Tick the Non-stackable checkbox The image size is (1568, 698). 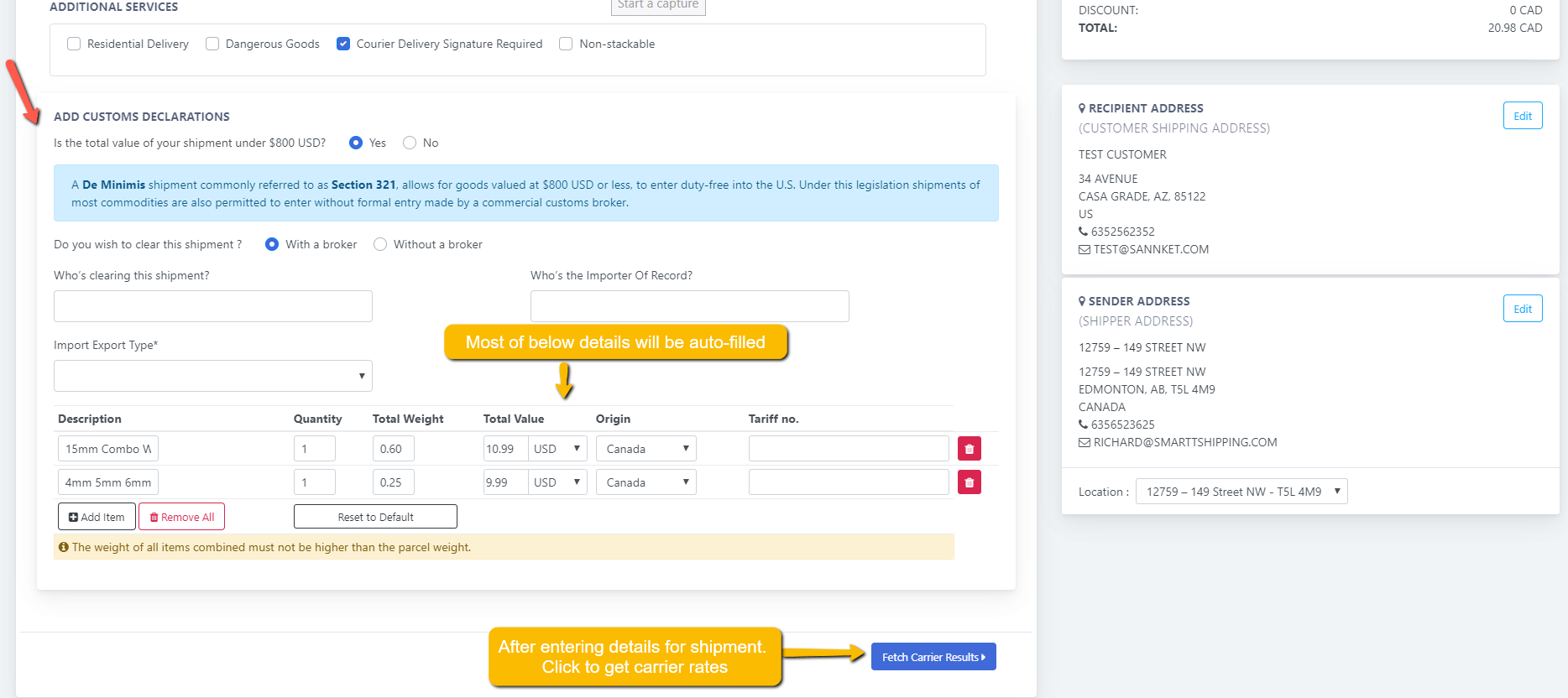(x=566, y=44)
